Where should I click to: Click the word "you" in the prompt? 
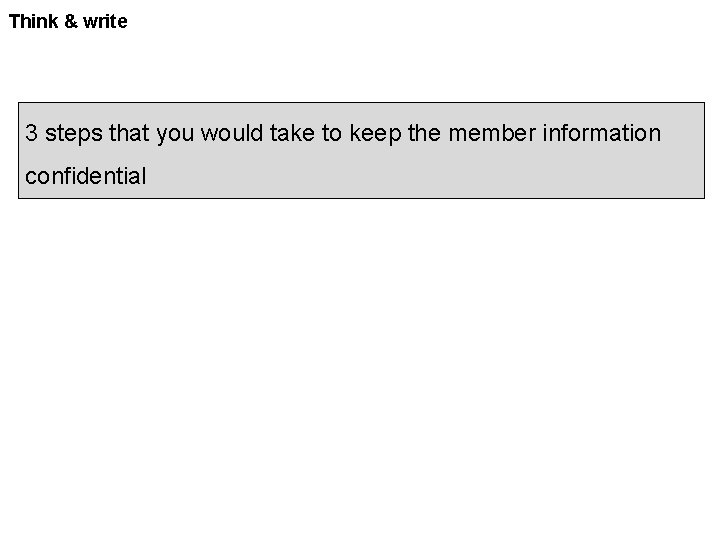click(x=176, y=133)
